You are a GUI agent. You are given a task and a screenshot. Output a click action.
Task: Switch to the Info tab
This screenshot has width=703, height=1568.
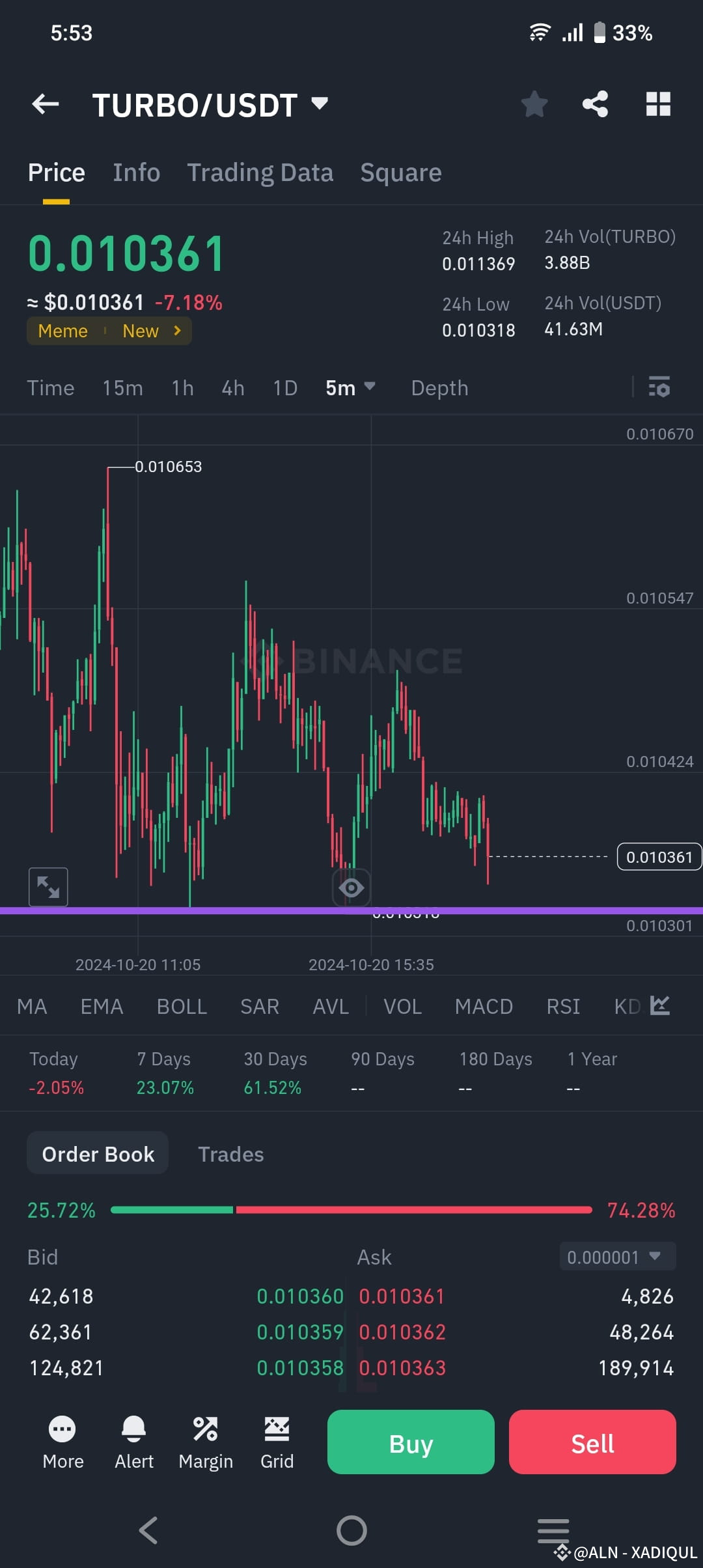136,173
